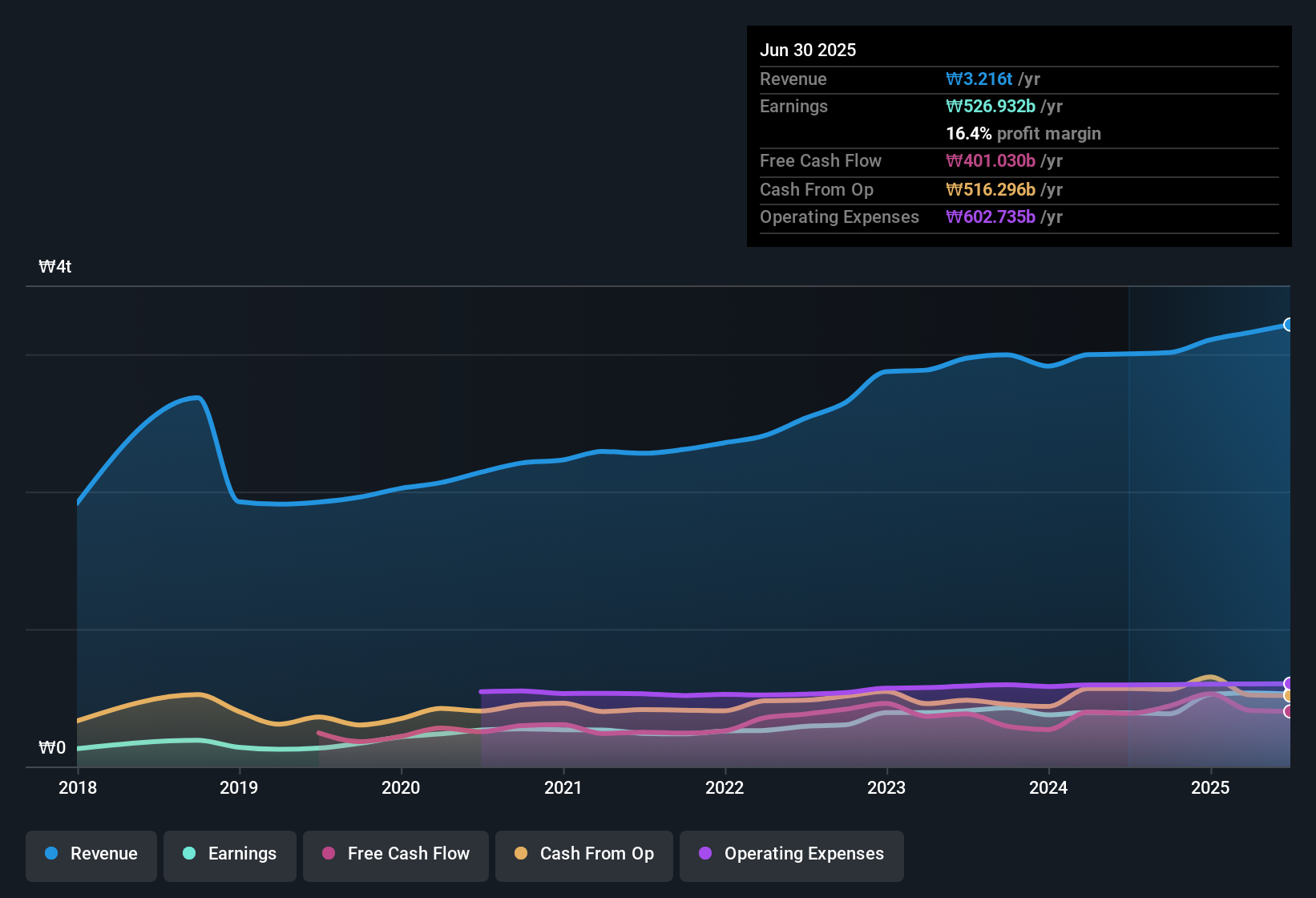Click the blue Revenue legend dot
1316x898 pixels.
[x=50, y=854]
